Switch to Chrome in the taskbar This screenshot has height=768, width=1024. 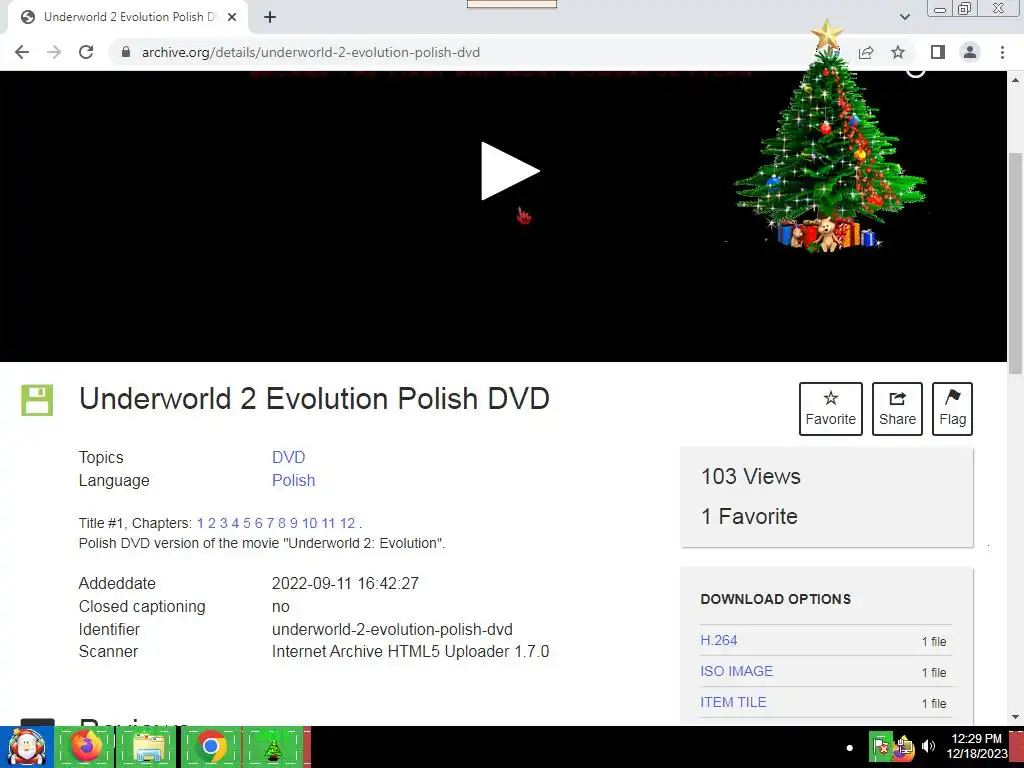[x=210, y=747]
